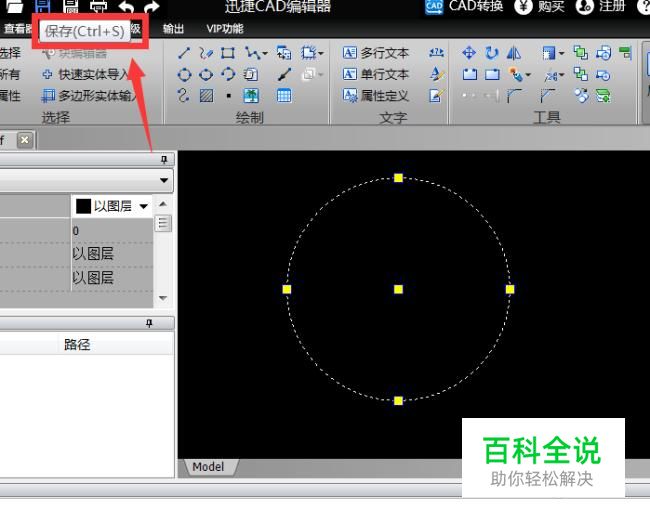Click the black color swatch in properties
This screenshot has height=522, width=650.
[x=83, y=206]
